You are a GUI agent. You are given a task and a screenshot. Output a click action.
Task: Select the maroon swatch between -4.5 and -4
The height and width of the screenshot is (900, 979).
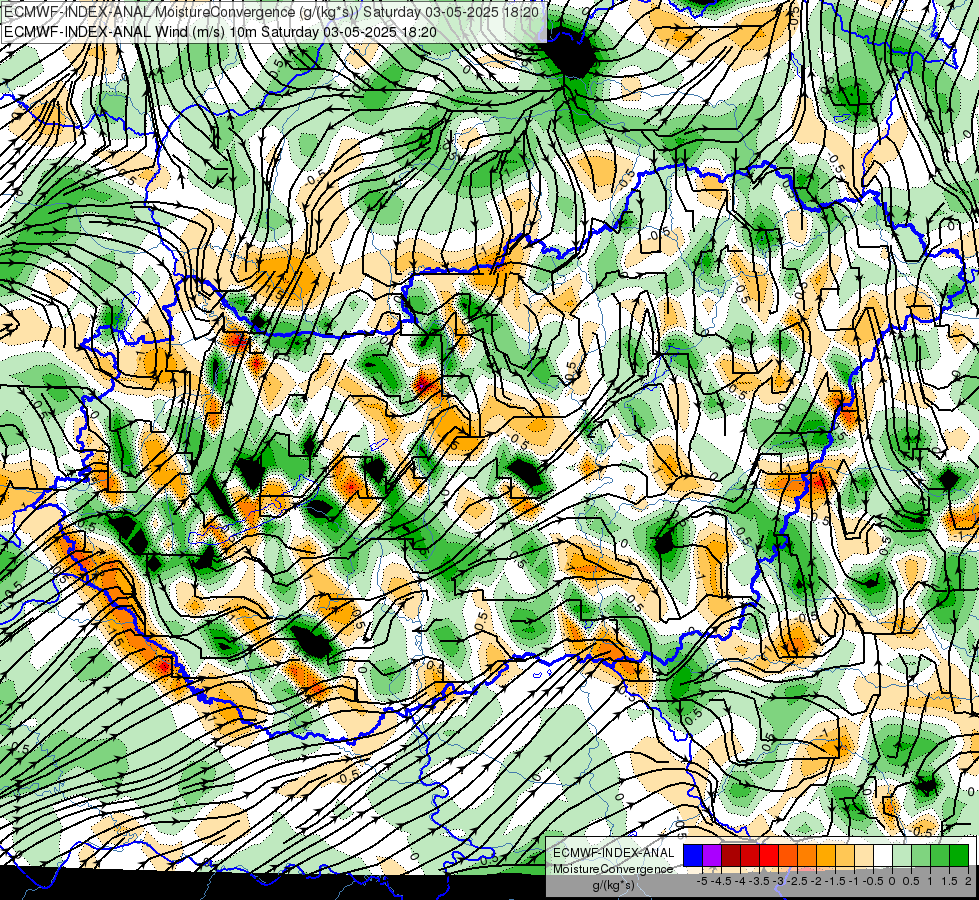click(731, 856)
